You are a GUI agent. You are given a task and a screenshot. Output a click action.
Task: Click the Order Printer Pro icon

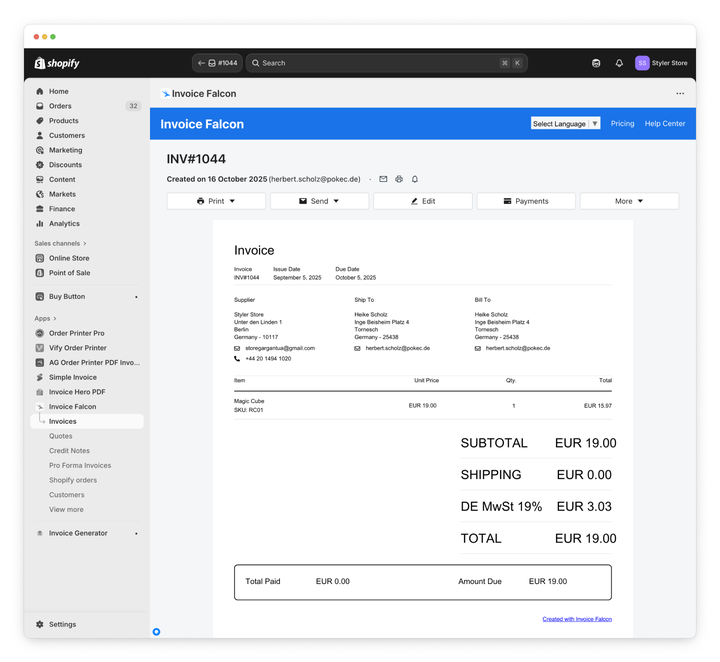point(40,333)
